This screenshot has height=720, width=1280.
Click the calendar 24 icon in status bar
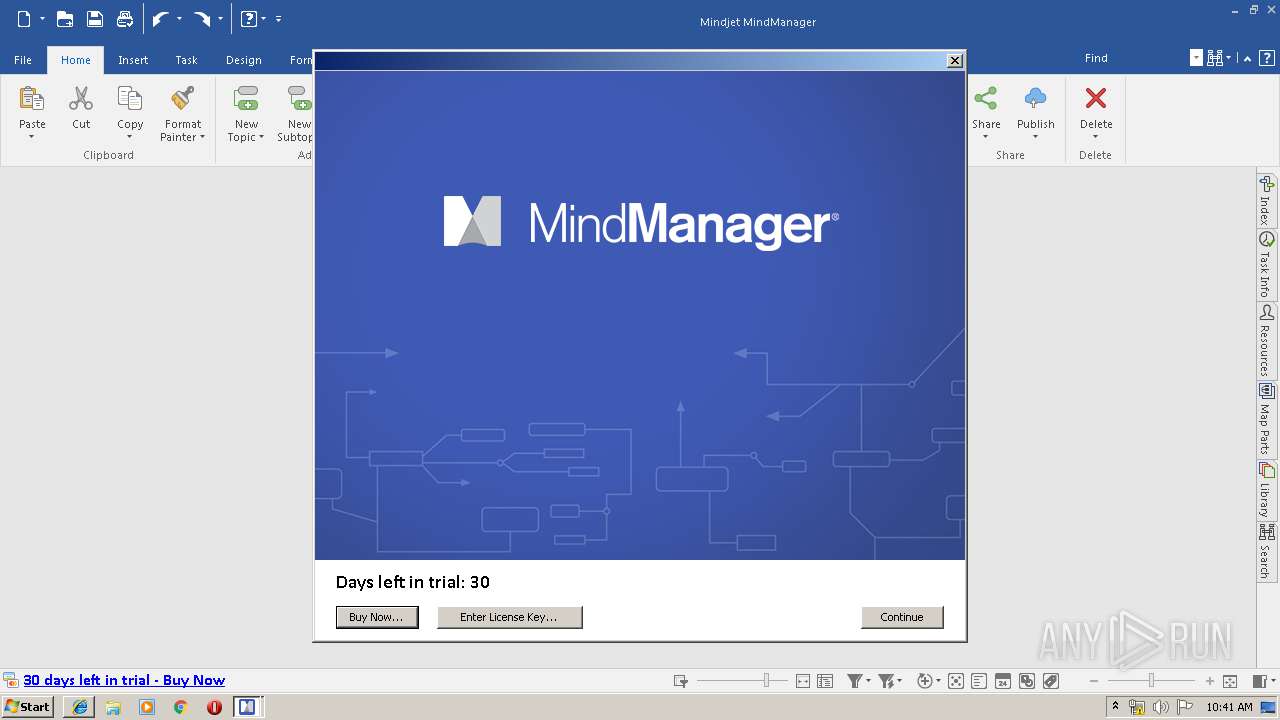click(1003, 681)
